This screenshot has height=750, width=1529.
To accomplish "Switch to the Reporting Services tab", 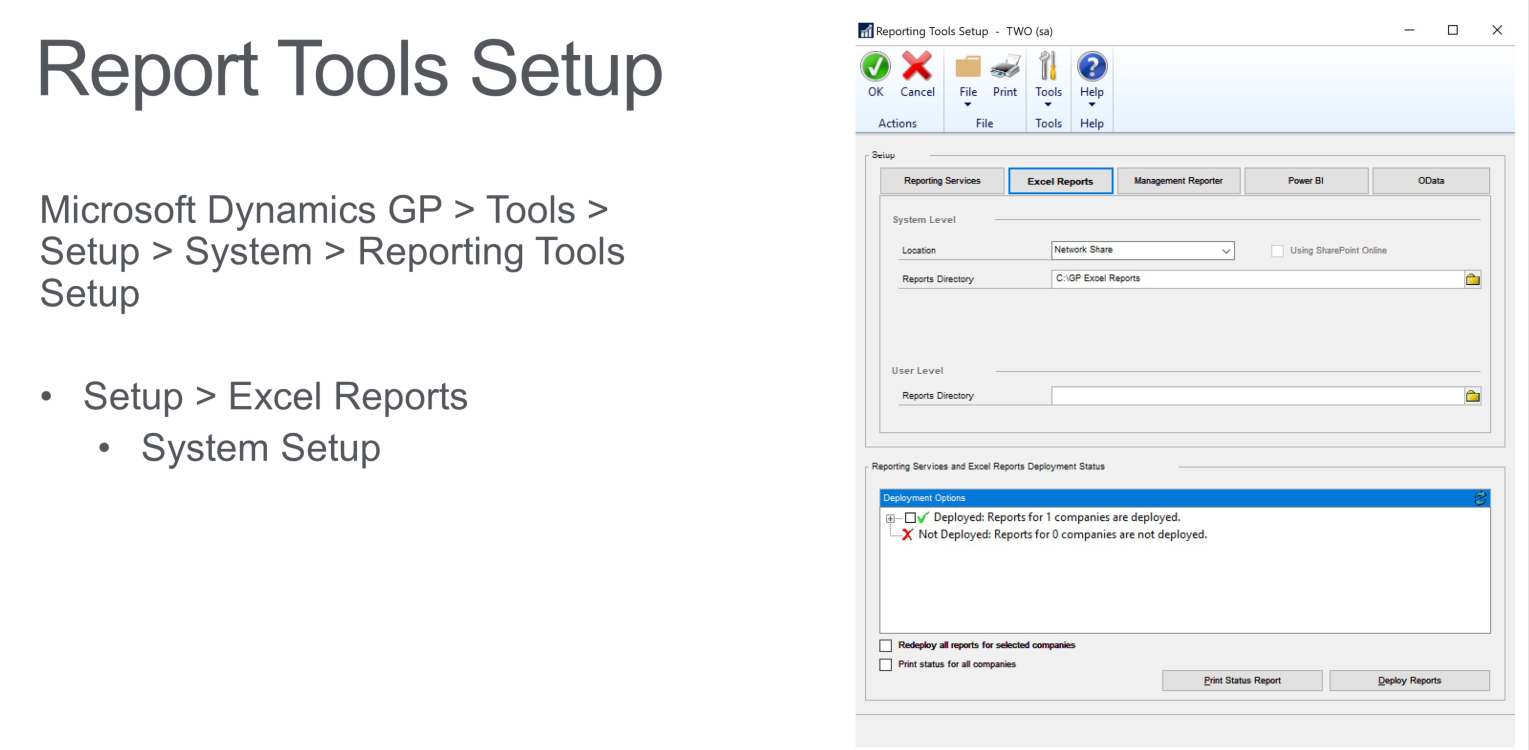I will 942,181.
